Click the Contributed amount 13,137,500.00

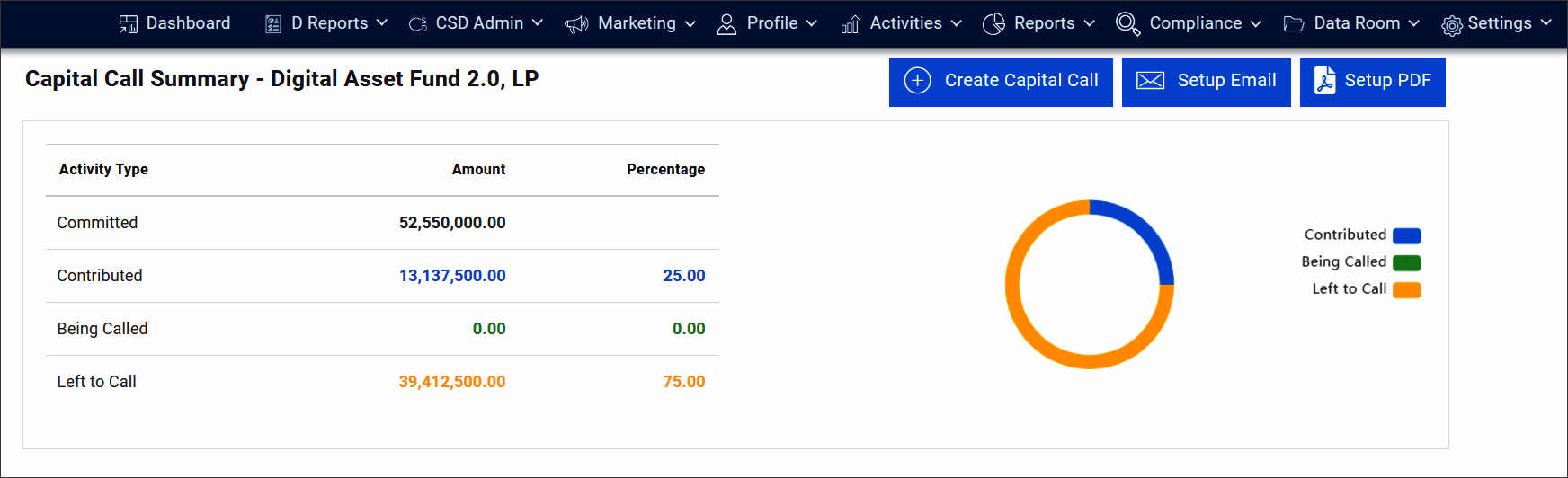(452, 276)
